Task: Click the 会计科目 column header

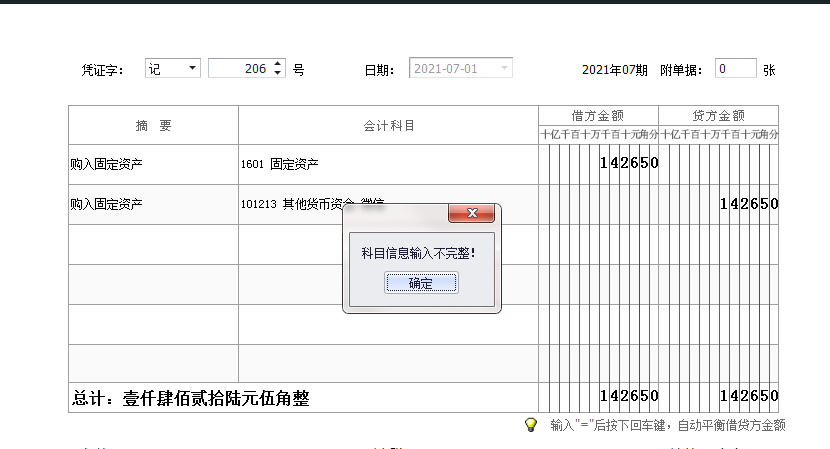Action: click(x=388, y=125)
